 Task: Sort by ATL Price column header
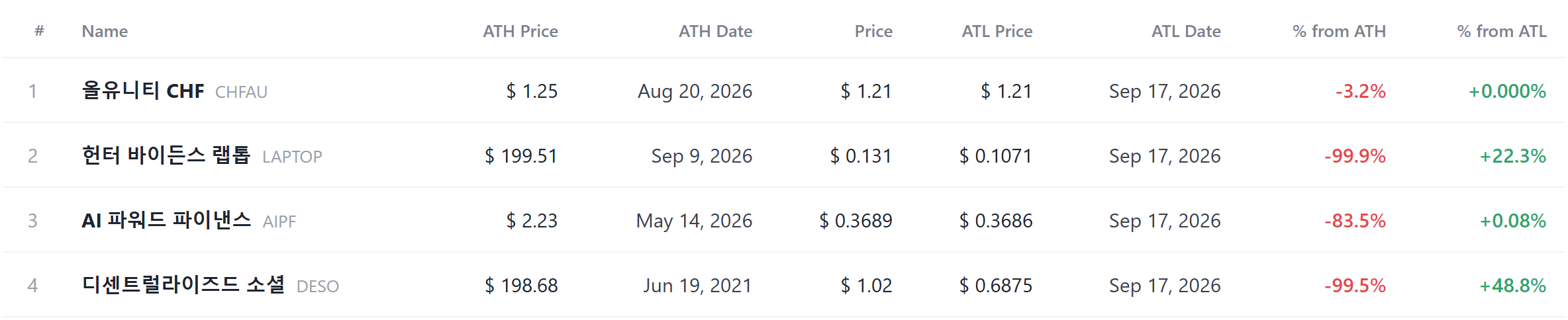click(x=997, y=31)
